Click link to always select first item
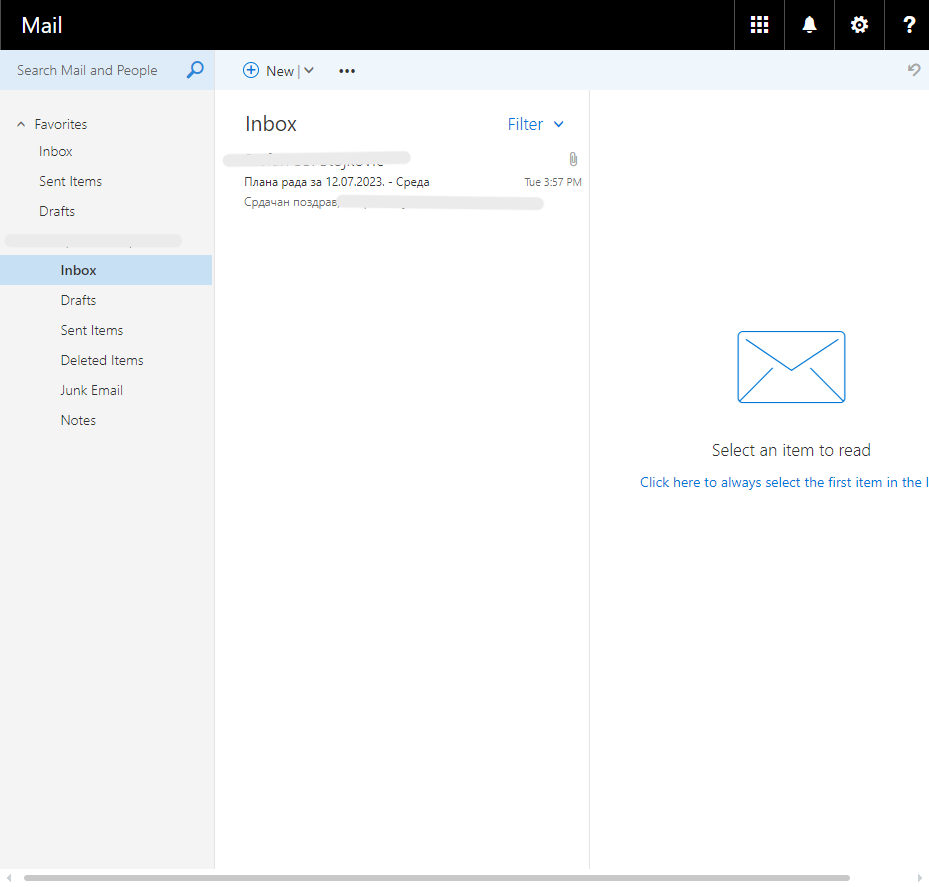The image size is (929, 887). [x=784, y=482]
